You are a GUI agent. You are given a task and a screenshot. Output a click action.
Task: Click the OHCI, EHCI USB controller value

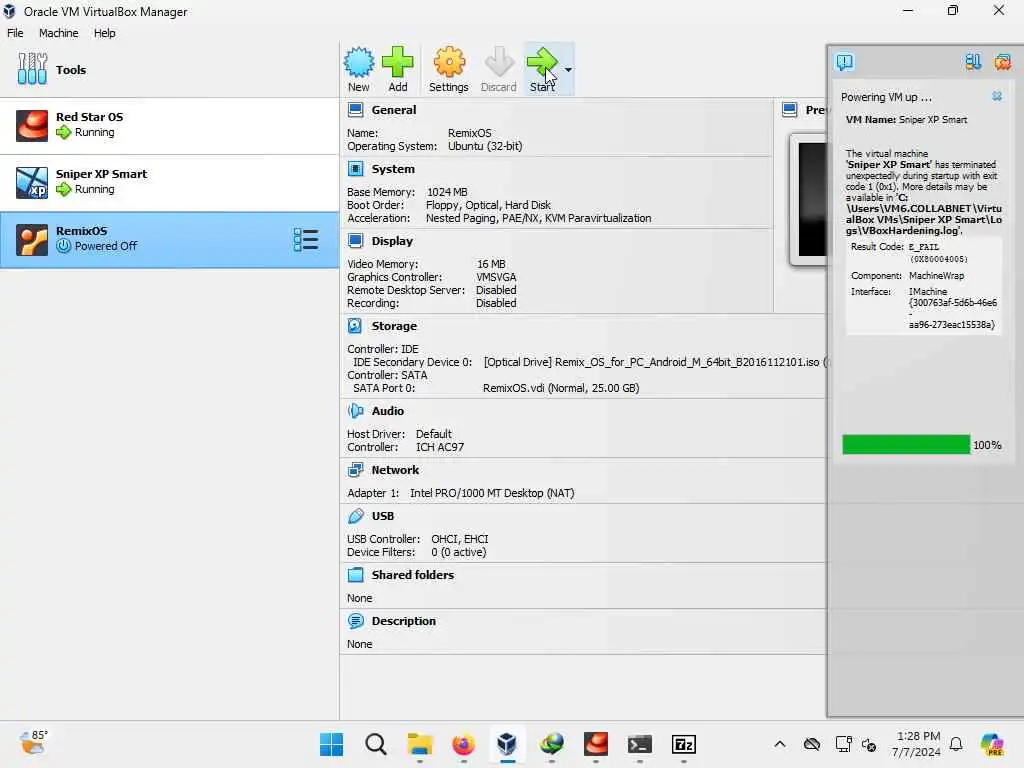click(x=459, y=539)
